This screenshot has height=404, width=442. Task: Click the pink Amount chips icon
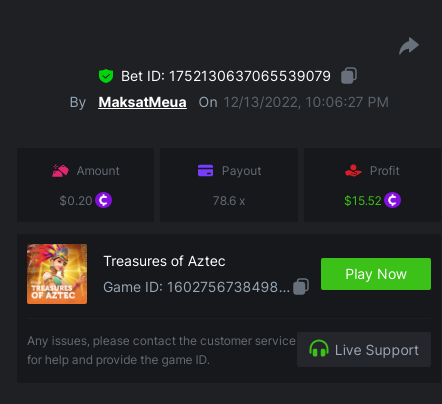click(x=60, y=171)
